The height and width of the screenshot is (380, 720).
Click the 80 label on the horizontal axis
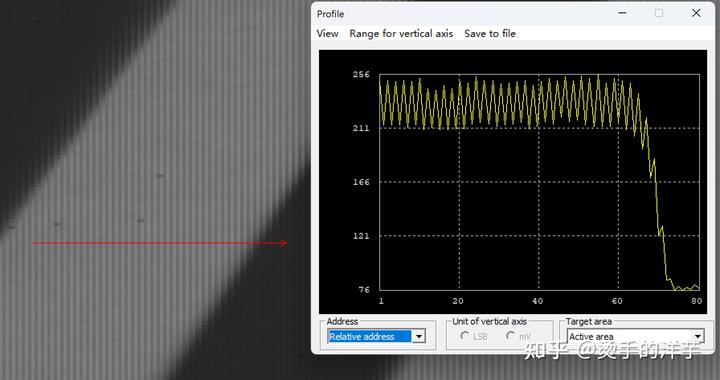[697, 301]
